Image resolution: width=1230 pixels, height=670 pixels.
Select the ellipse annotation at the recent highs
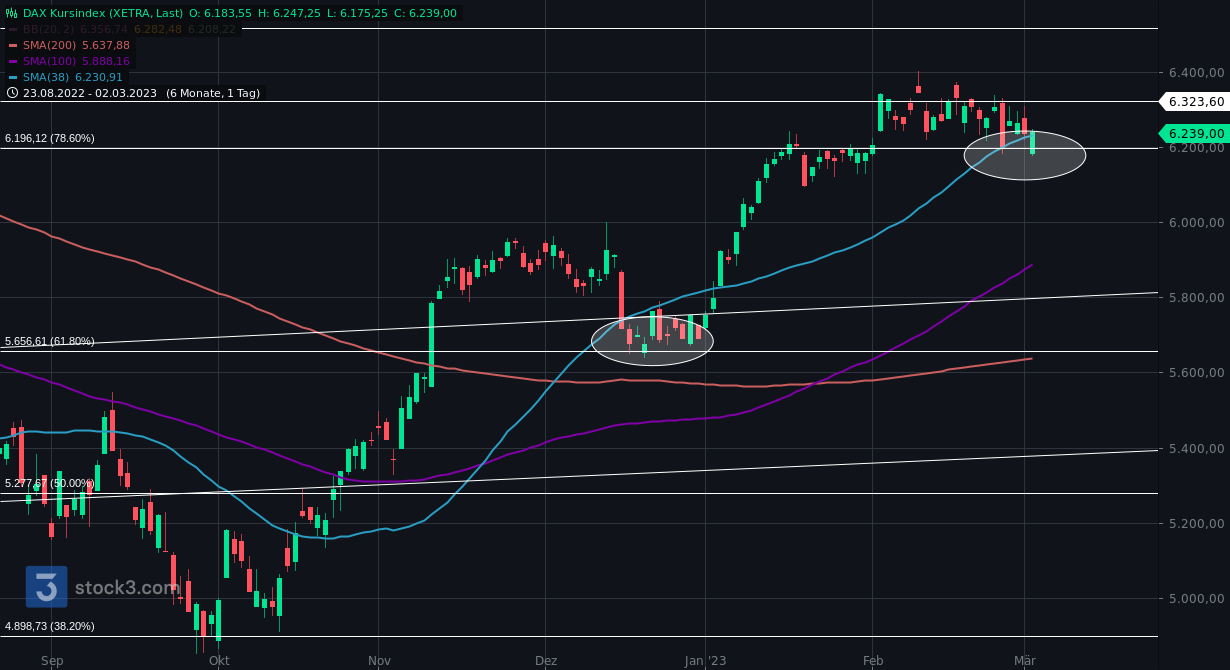tap(1025, 155)
